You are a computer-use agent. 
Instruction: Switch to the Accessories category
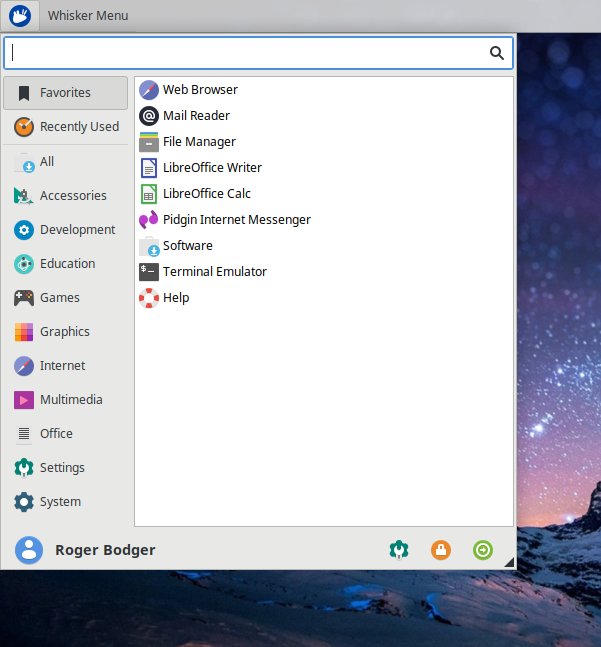[x=66, y=196]
